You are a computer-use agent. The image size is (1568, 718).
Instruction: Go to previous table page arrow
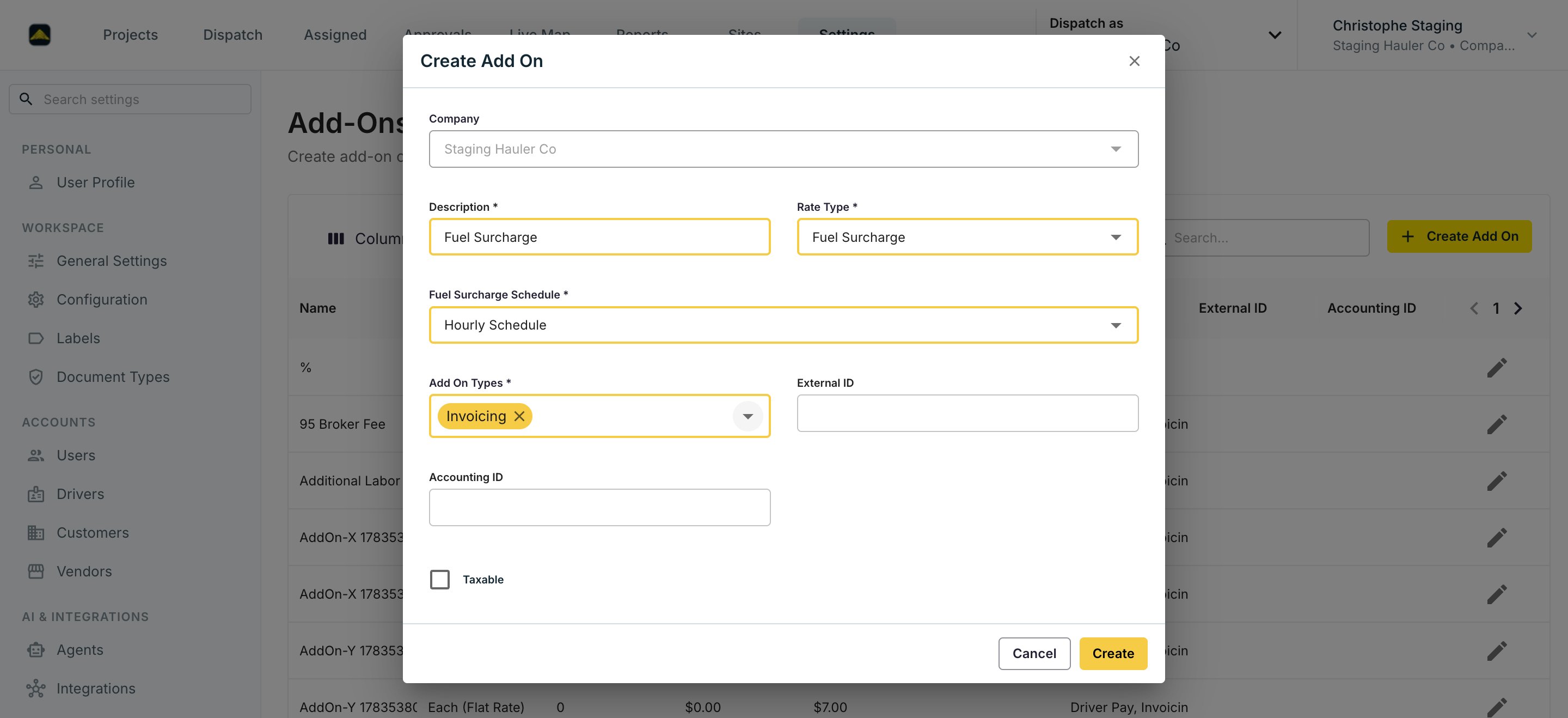(1474, 308)
